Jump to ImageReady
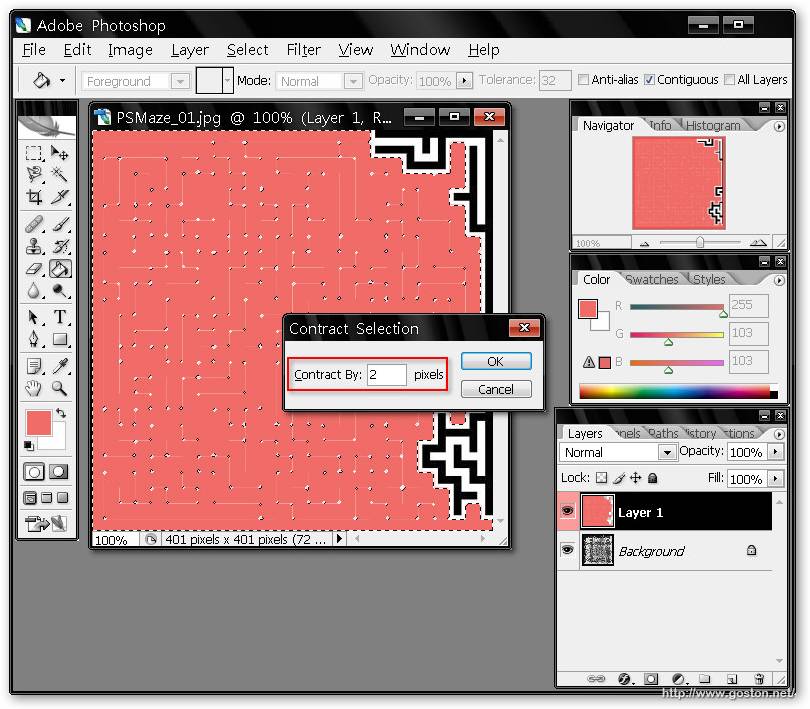 (46, 524)
